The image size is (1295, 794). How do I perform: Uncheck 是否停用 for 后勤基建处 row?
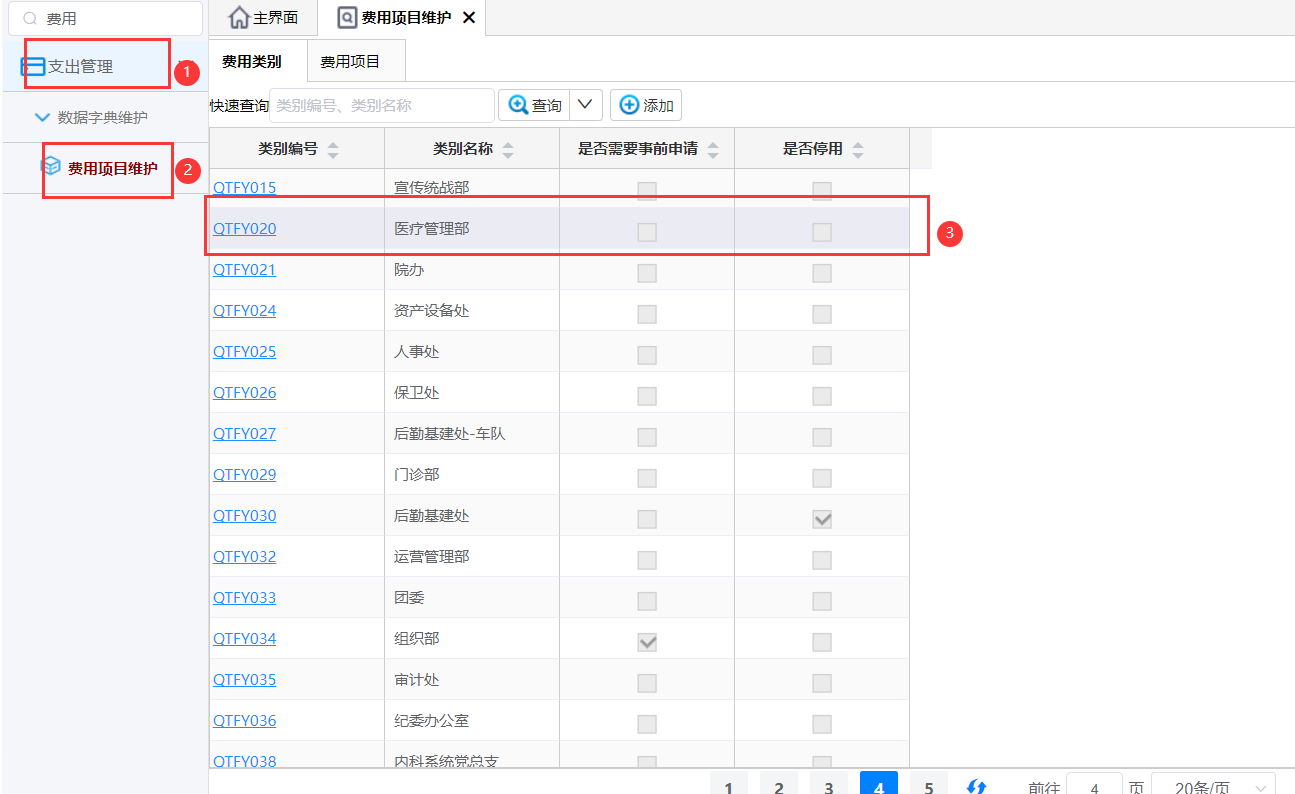[x=822, y=519]
